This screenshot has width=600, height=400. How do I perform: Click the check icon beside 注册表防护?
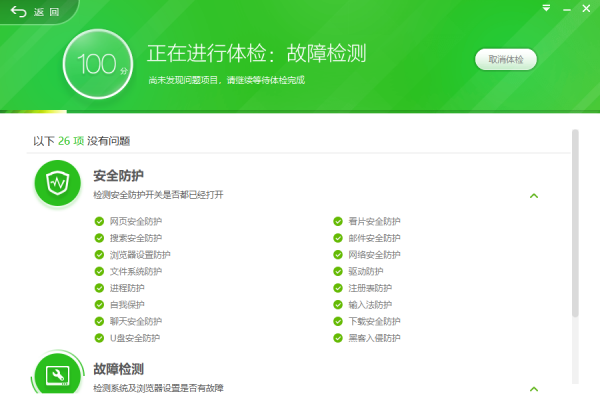pos(338,288)
